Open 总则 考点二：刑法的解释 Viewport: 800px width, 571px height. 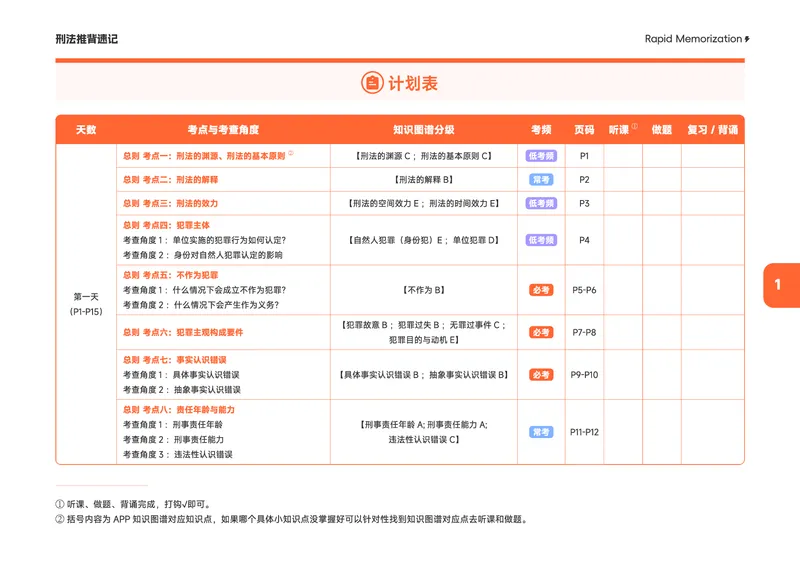(x=170, y=180)
